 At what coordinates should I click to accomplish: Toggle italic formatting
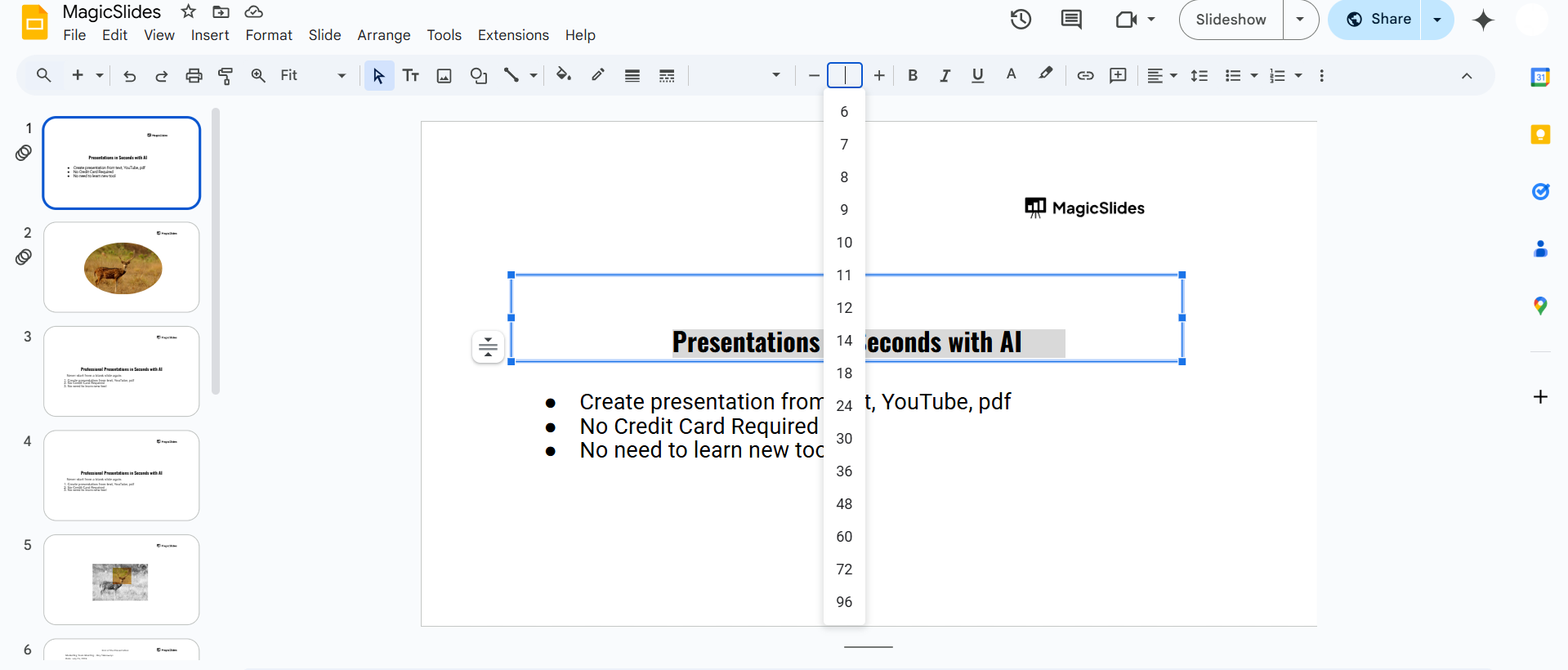coord(945,76)
